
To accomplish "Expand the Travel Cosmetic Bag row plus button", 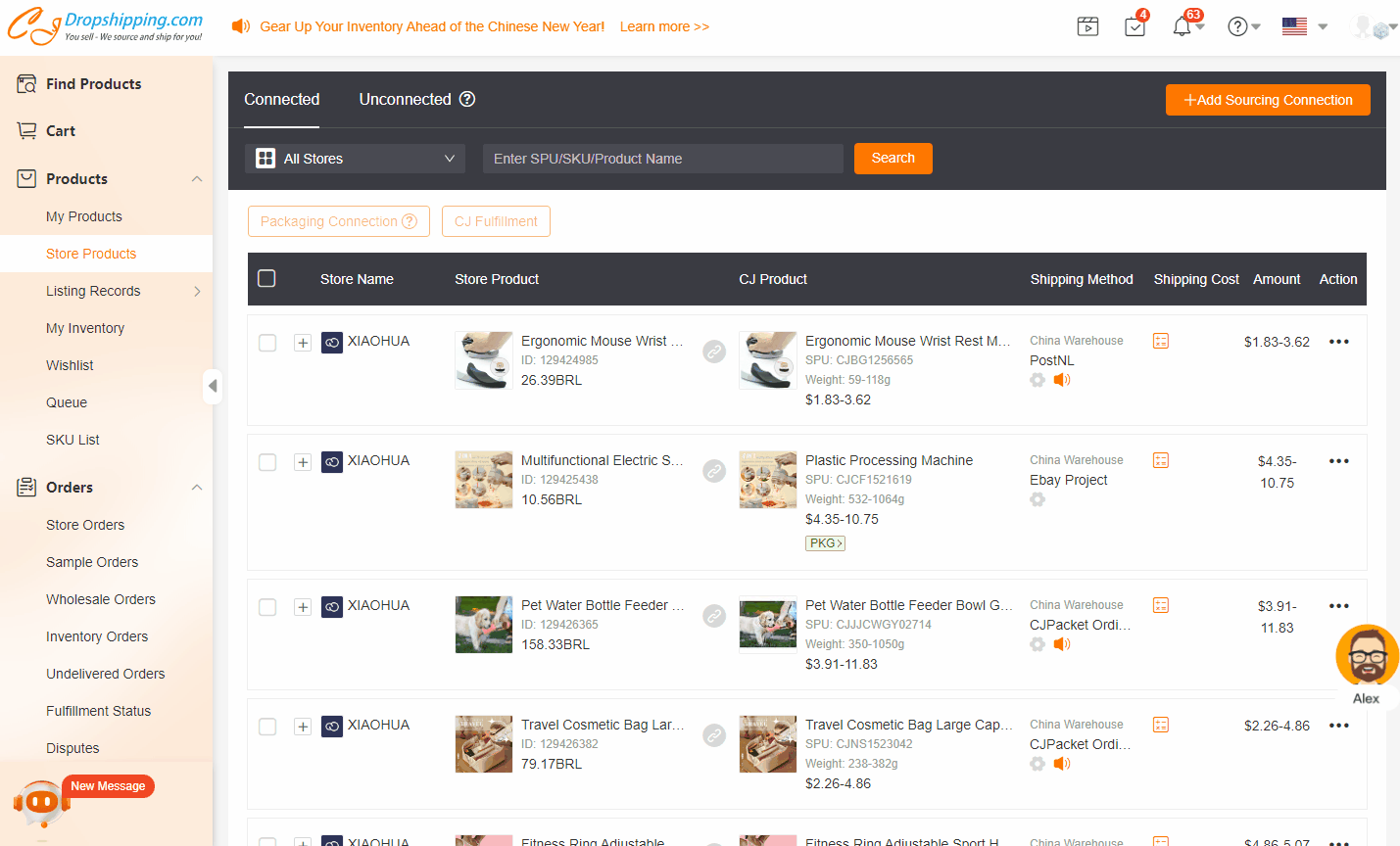I will tap(303, 727).
